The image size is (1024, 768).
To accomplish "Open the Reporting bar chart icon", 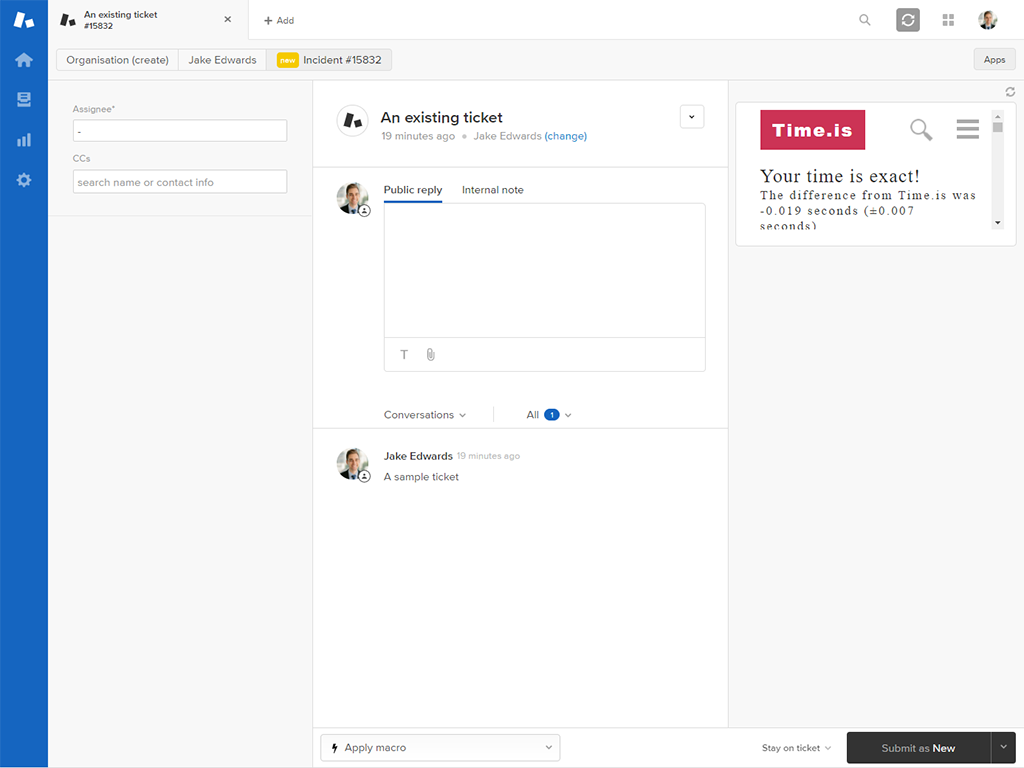I will click(24, 140).
